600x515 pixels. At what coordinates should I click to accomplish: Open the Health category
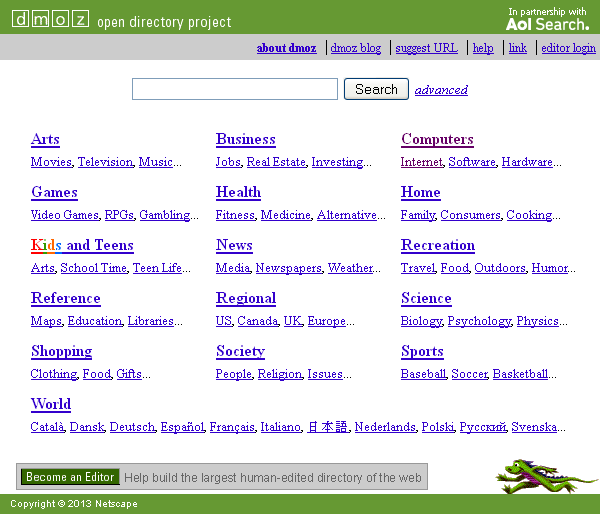238,192
